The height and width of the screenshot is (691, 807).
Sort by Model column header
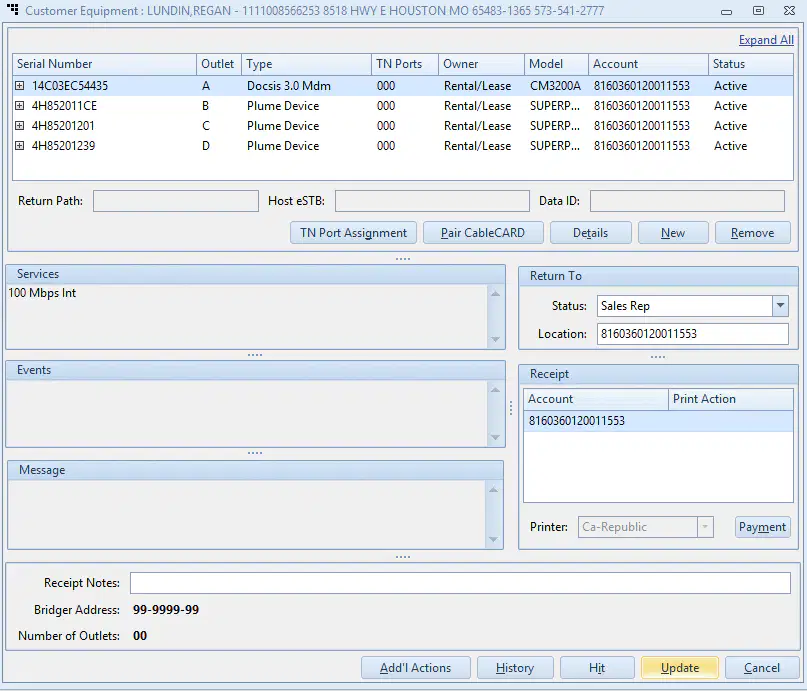(x=556, y=64)
